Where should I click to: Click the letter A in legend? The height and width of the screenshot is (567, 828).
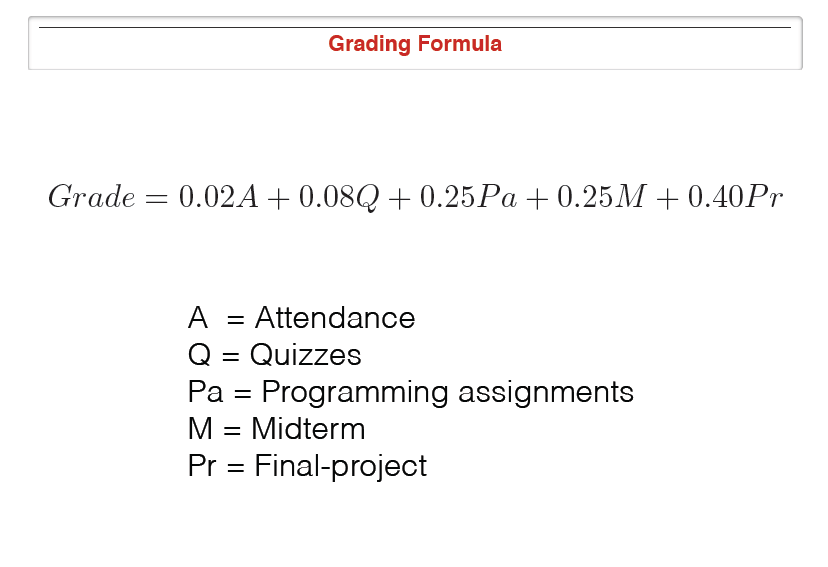(x=197, y=318)
